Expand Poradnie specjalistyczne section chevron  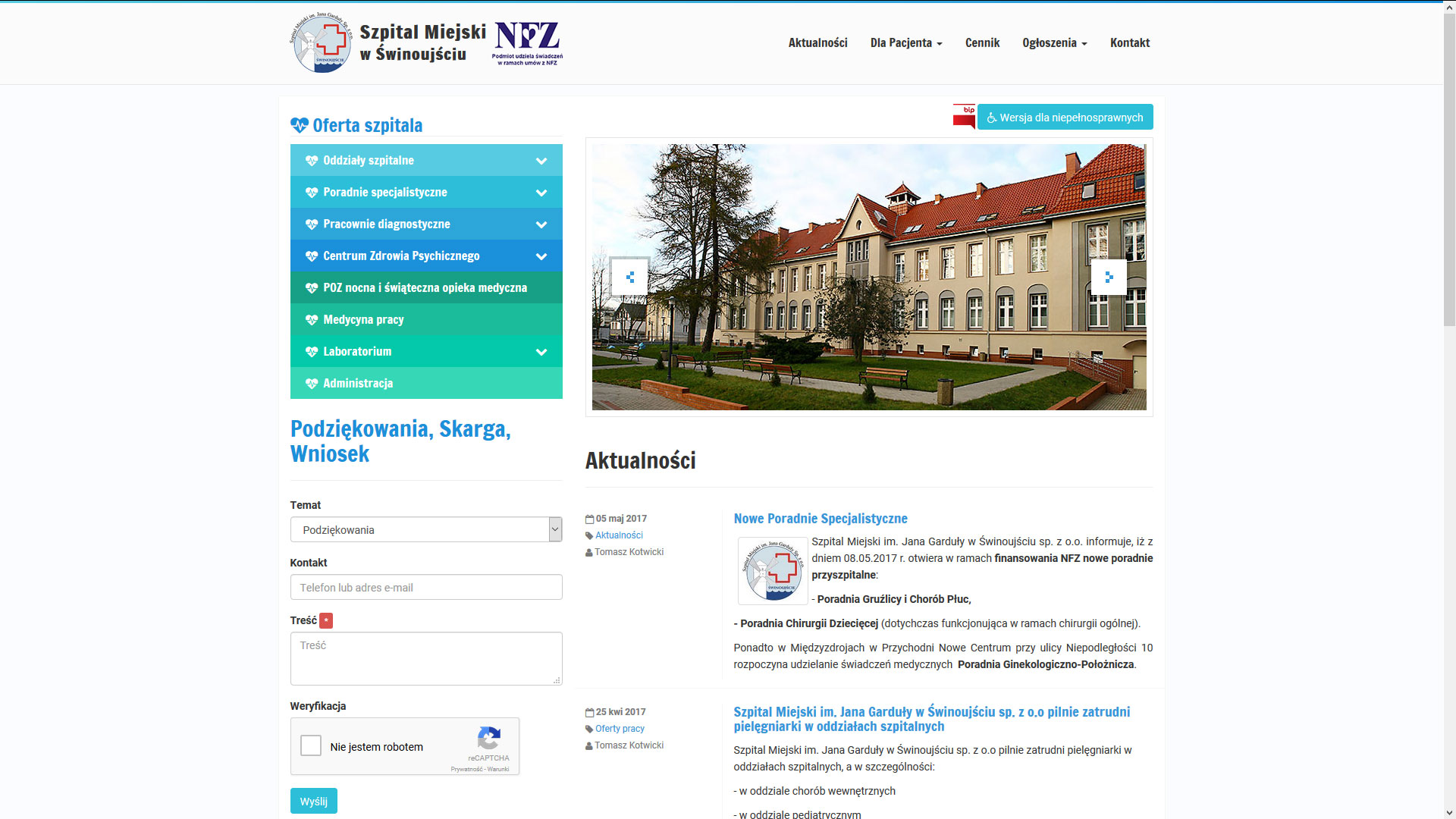[x=541, y=193]
